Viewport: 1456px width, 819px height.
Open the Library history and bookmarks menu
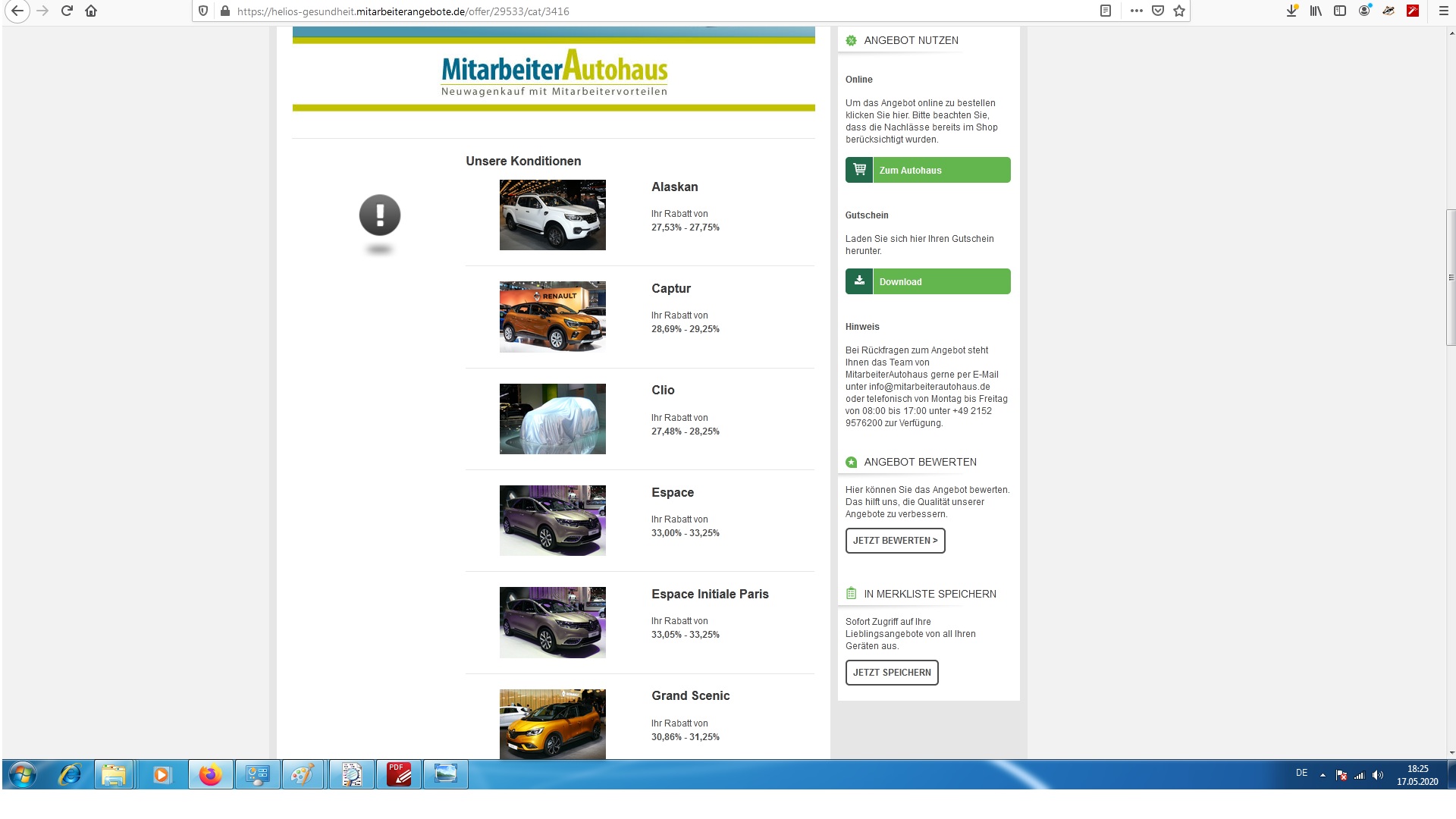click(1316, 11)
